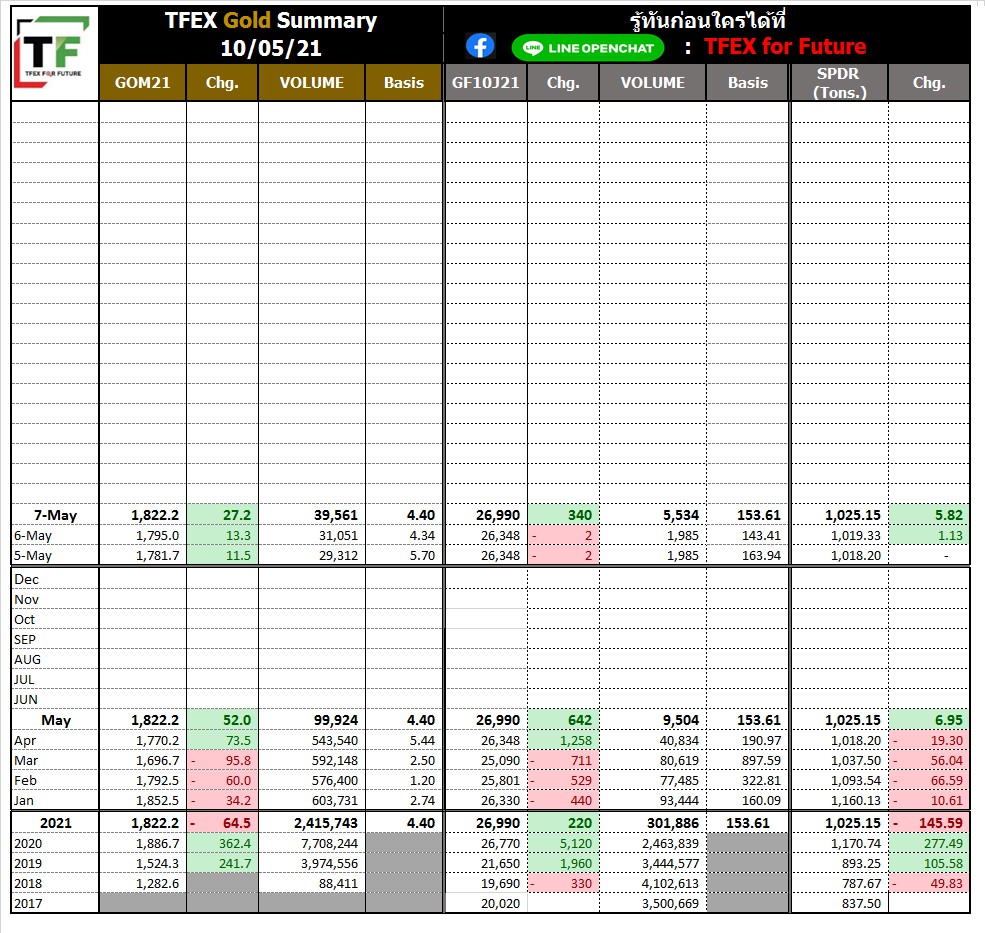Select the 2018 row label
This screenshot has width=985, height=933.
click(x=28, y=884)
